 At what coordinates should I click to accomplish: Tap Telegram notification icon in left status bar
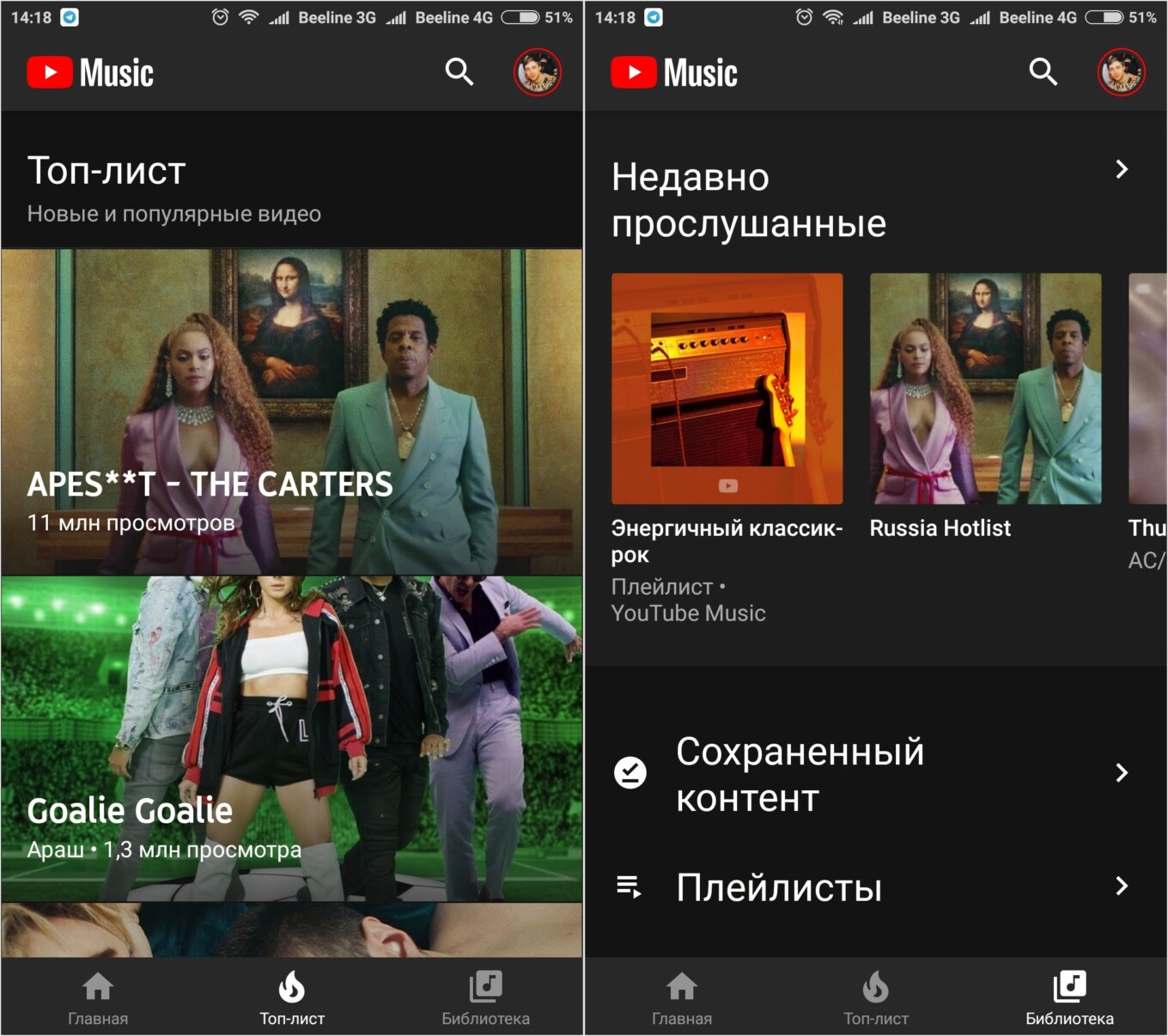70,17
